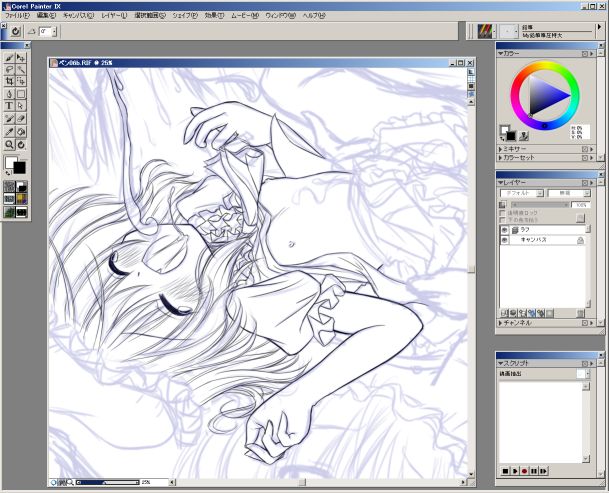The height and width of the screenshot is (493, 609).
Task: Select the Text tool
Action: pyautogui.click(x=10, y=105)
